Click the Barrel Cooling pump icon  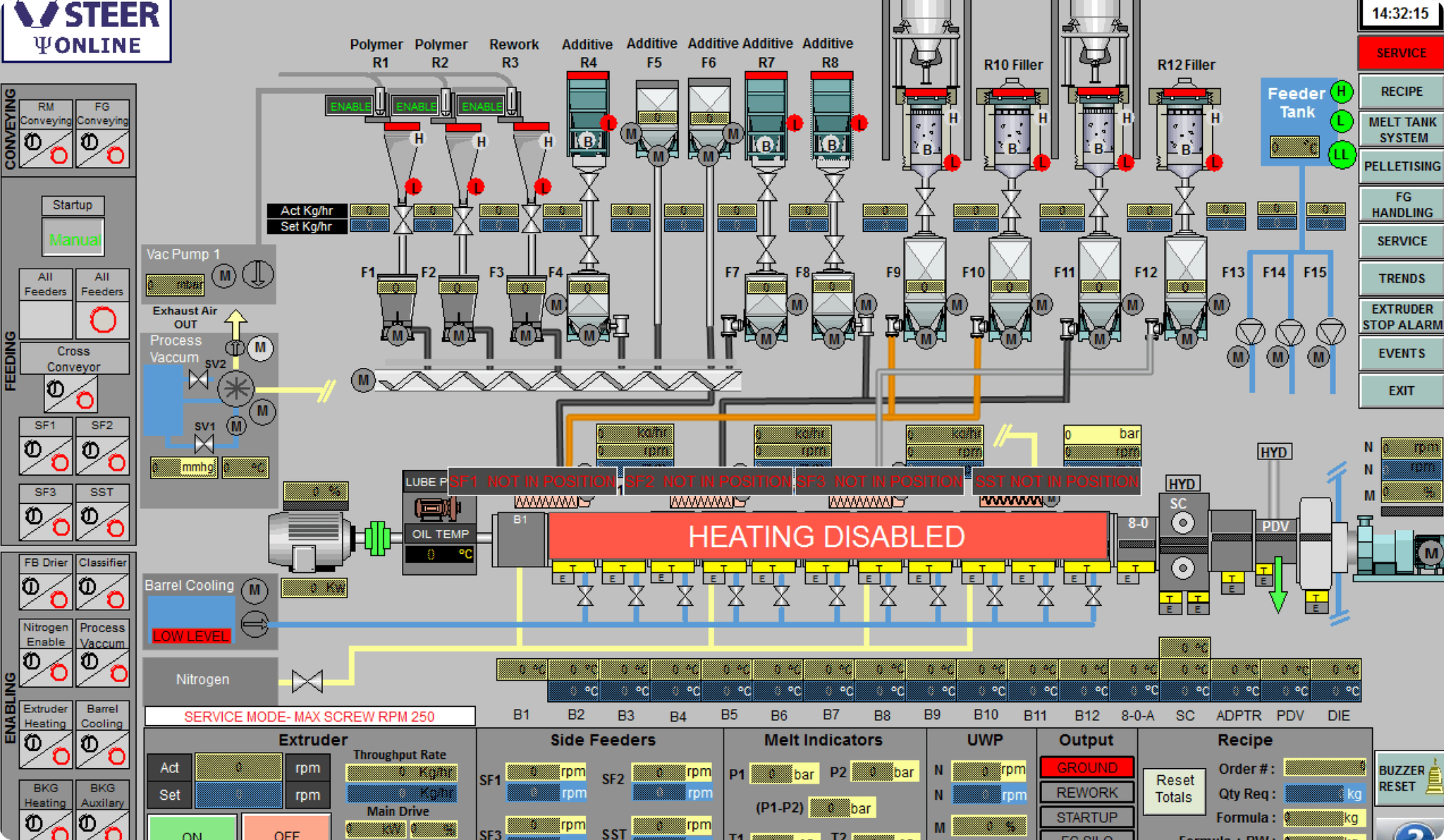click(255, 624)
